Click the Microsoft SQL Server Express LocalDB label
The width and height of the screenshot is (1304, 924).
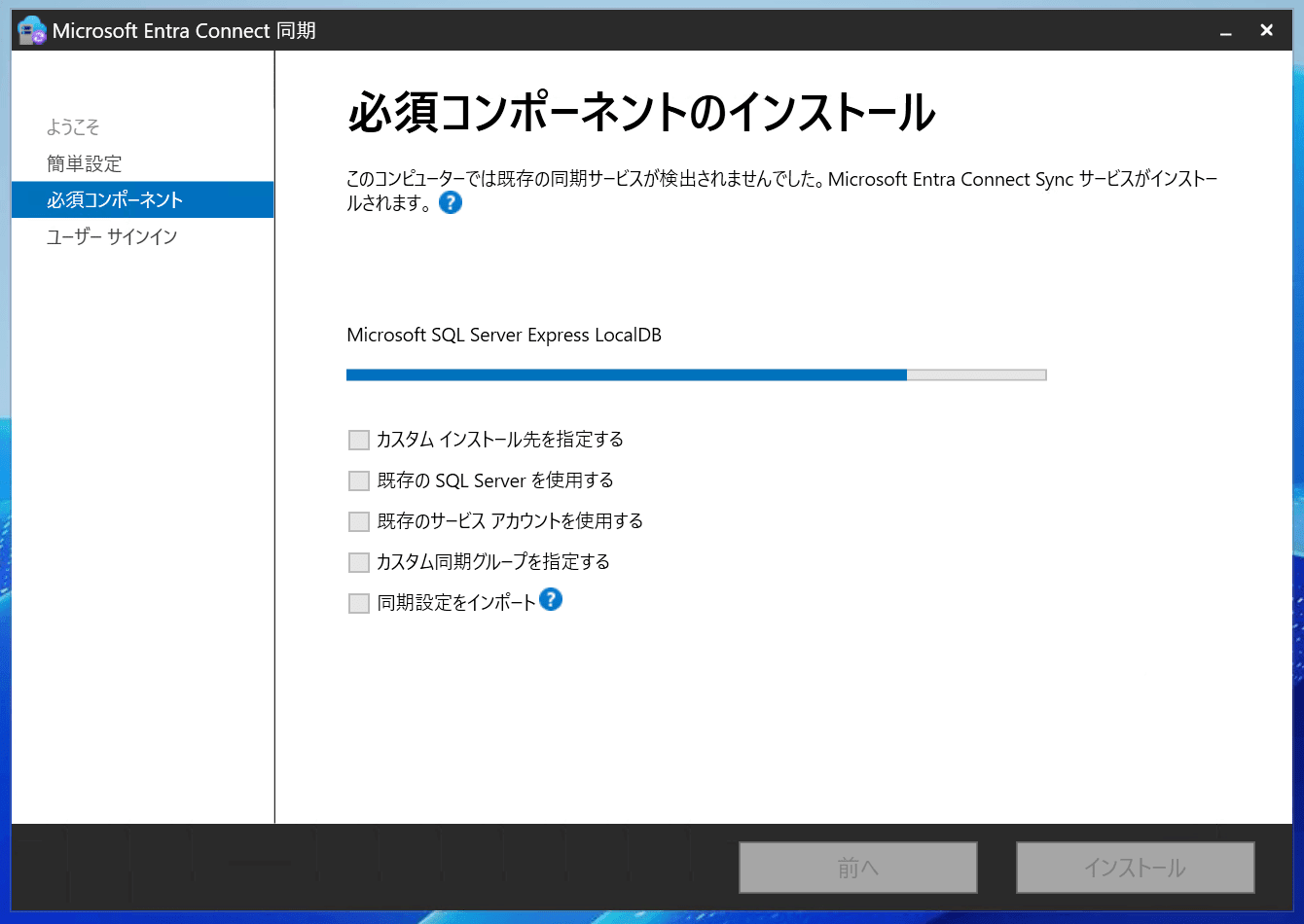(x=504, y=335)
